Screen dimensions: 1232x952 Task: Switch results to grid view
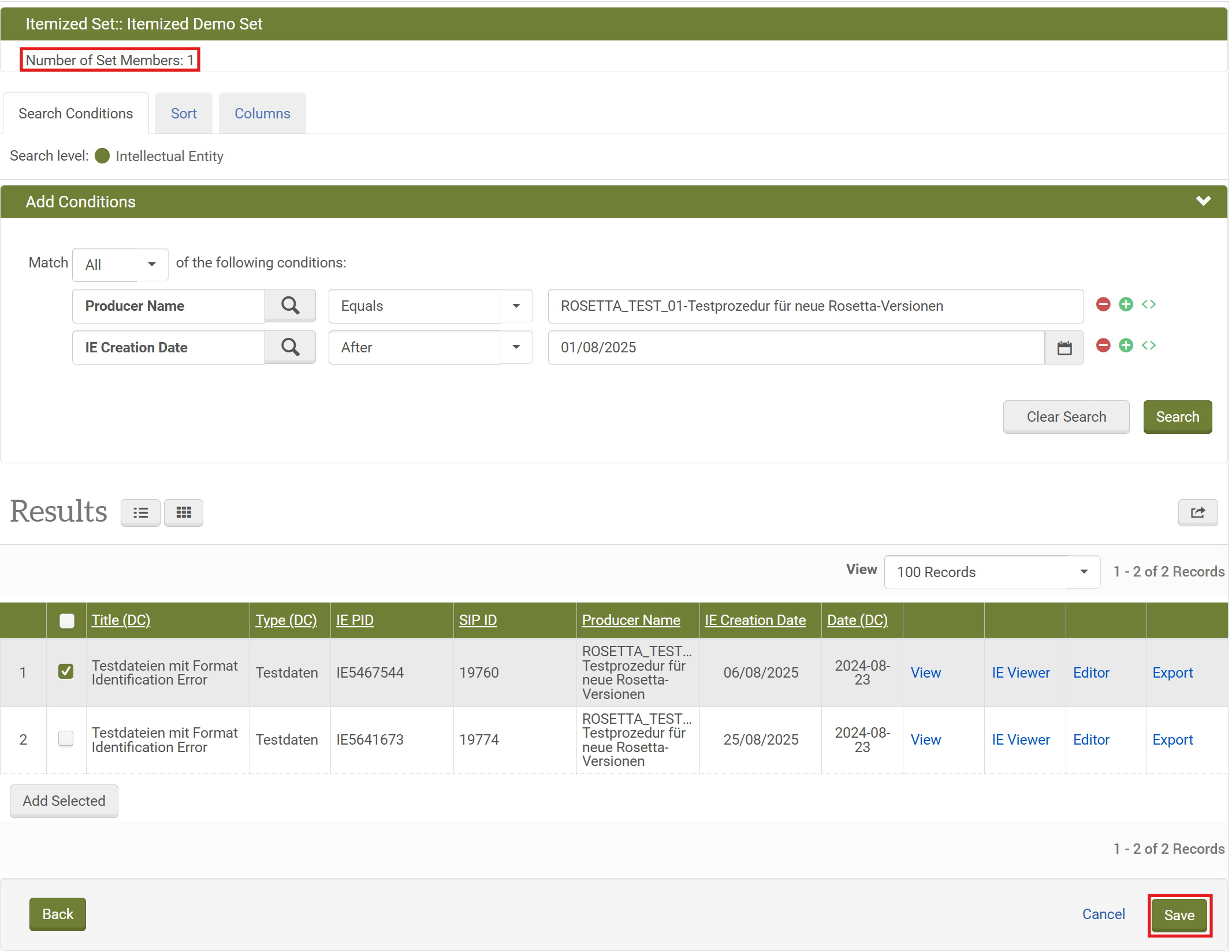point(184,512)
